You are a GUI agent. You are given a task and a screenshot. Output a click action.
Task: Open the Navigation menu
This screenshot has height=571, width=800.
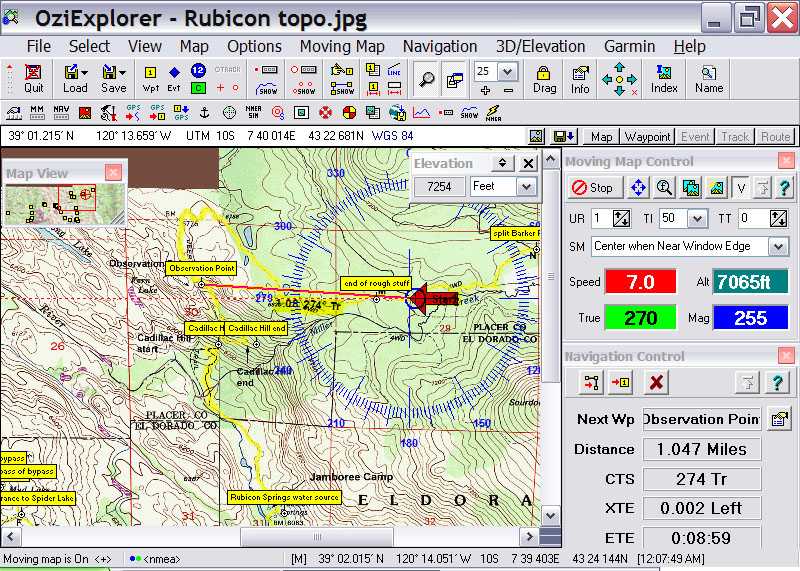coord(440,46)
